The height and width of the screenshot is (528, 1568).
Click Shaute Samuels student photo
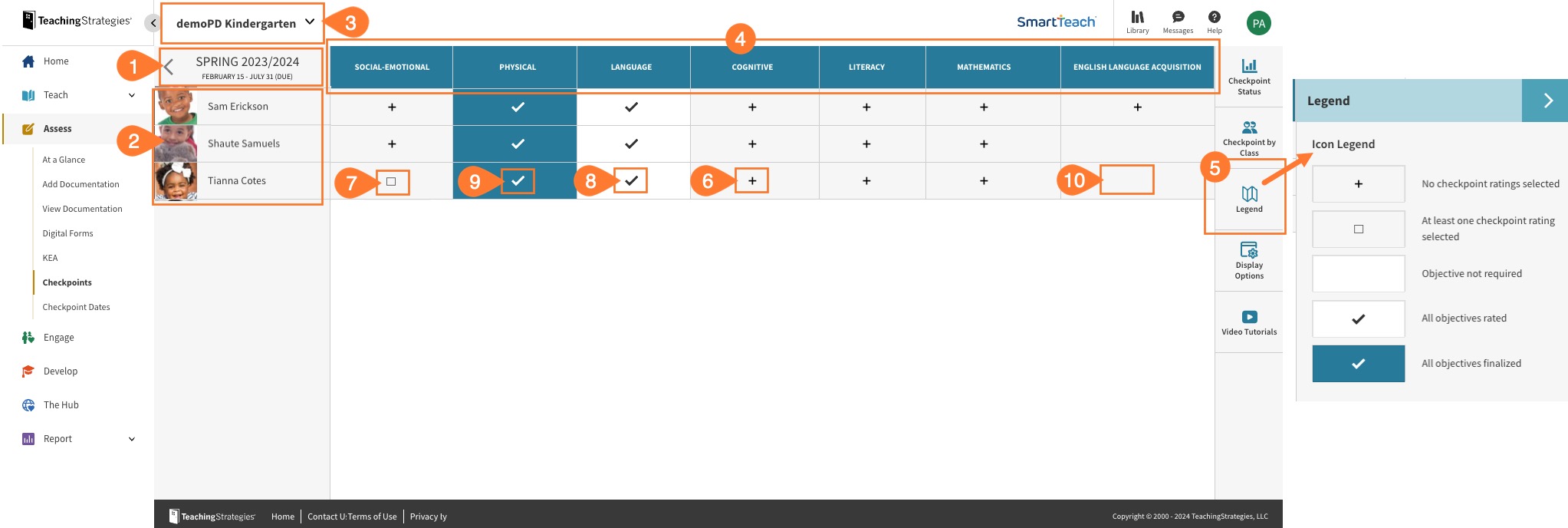pyautogui.click(x=176, y=144)
